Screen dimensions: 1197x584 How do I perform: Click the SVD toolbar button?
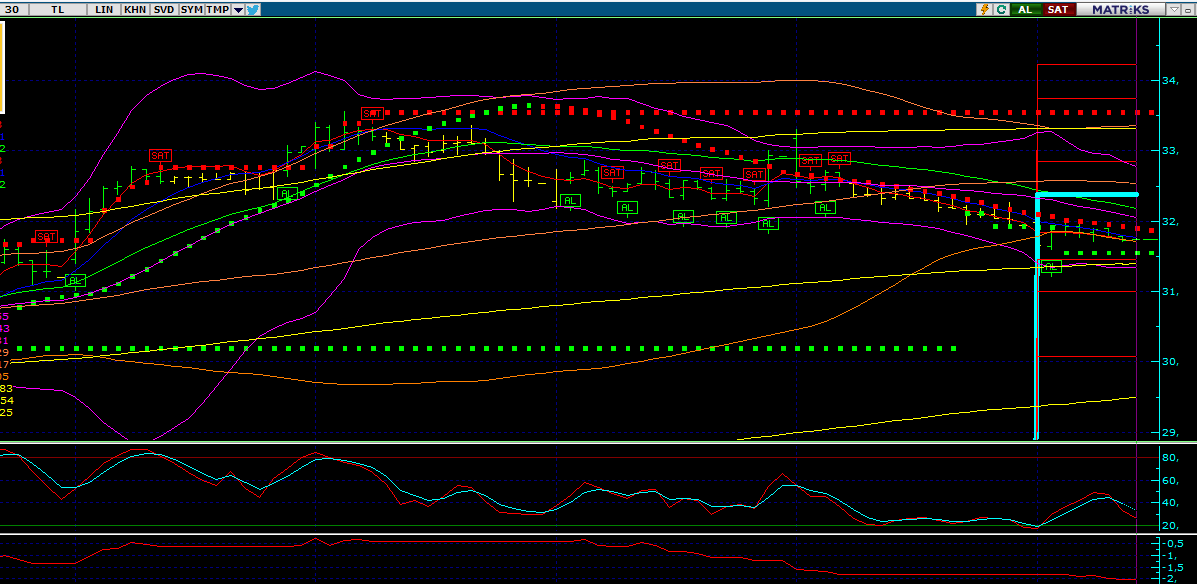click(163, 9)
